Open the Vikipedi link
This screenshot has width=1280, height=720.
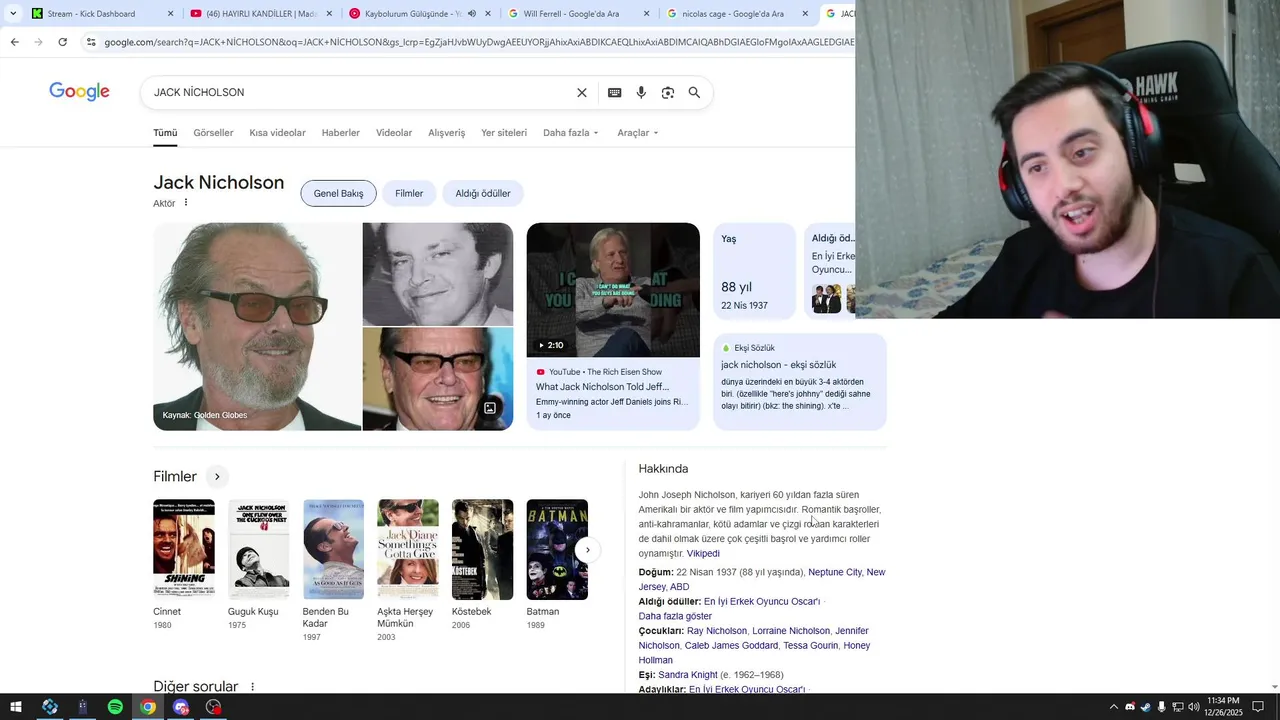pyautogui.click(x=703, y=553)
